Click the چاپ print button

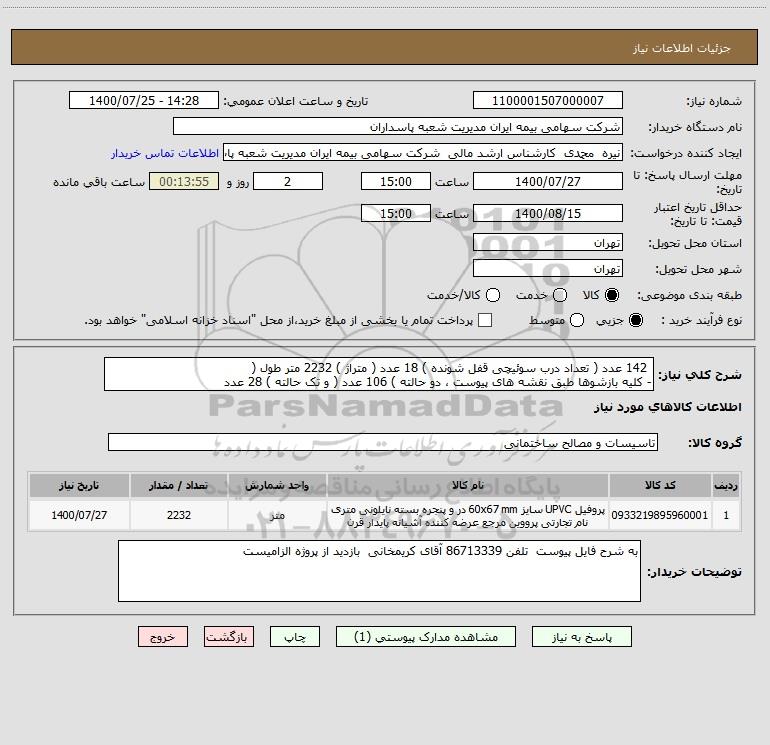tap(295, 637)
